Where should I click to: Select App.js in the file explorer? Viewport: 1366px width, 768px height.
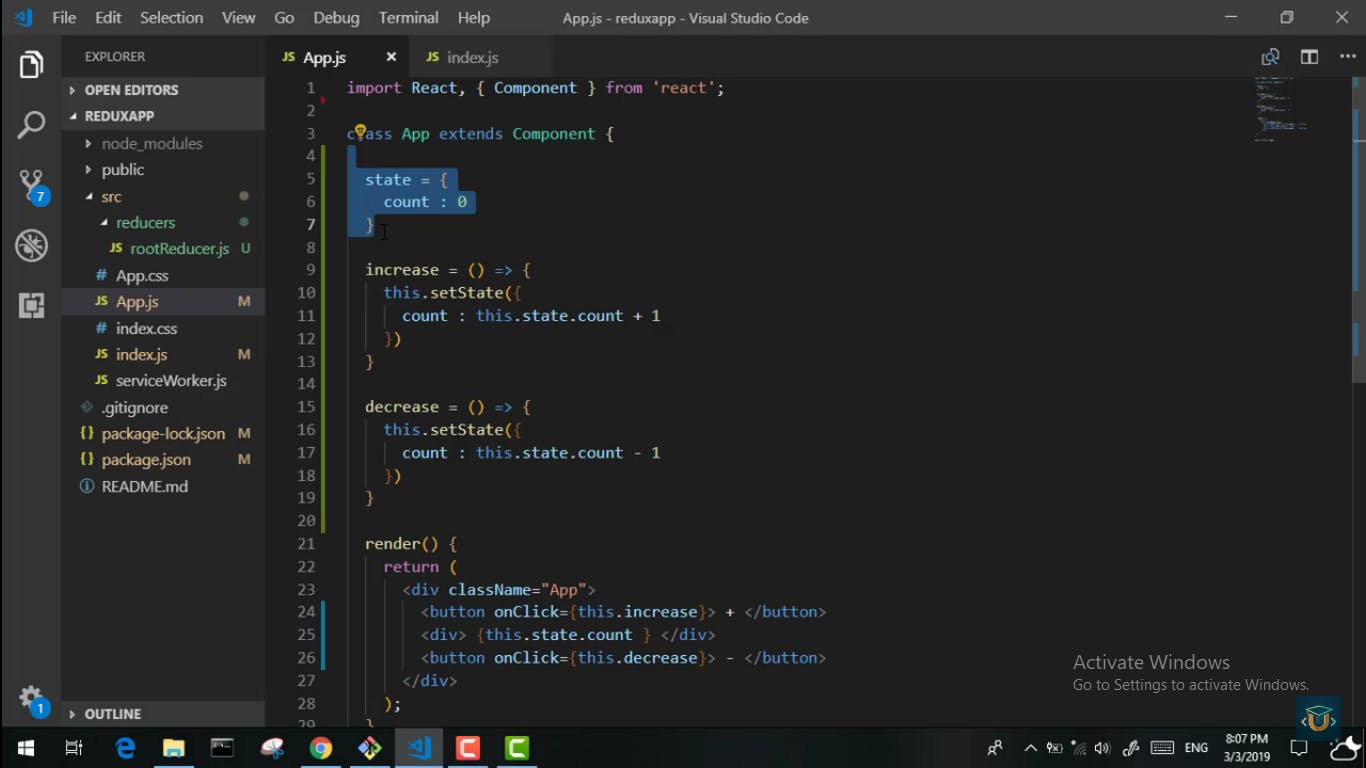point(164,302)
